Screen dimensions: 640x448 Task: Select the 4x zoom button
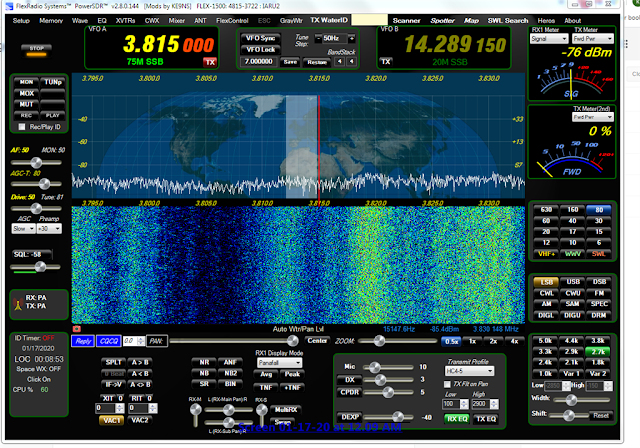[x=514, y=341]
